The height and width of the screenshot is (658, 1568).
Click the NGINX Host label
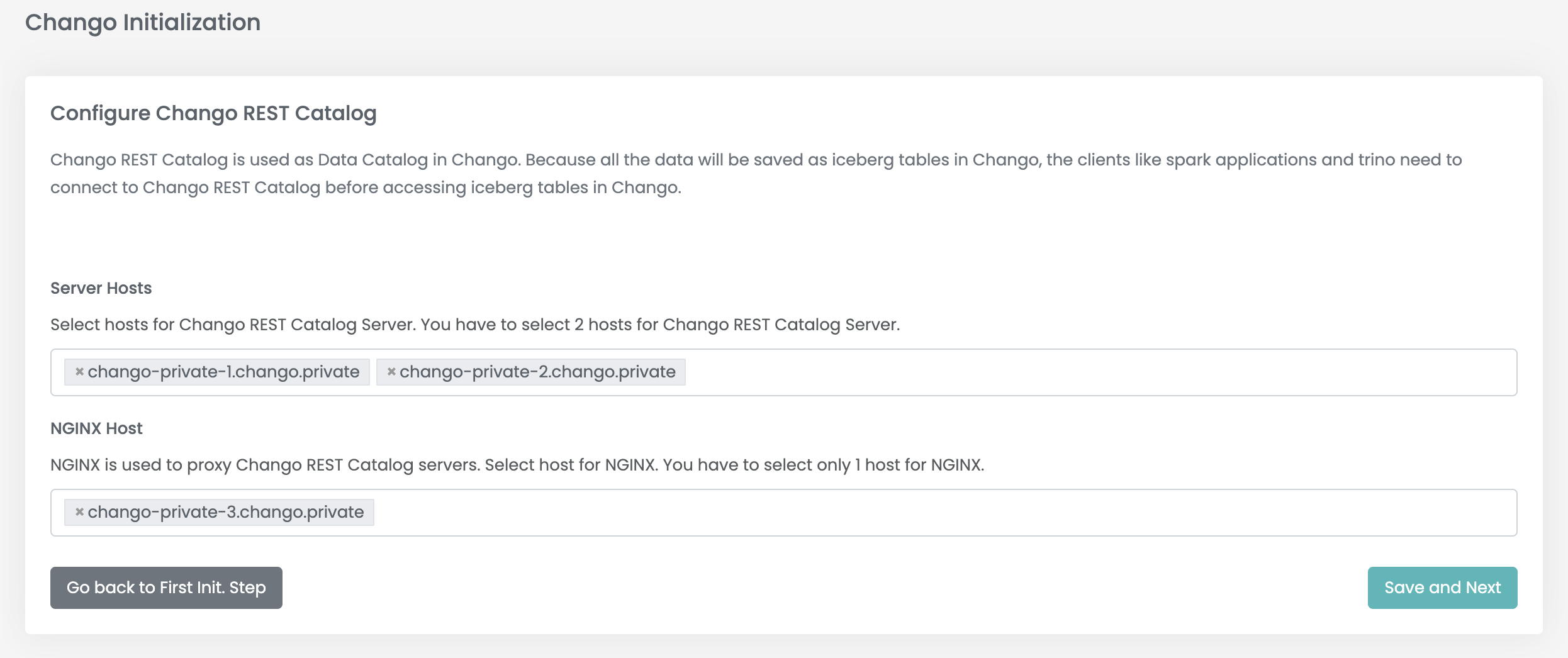[x=96, y=428]
